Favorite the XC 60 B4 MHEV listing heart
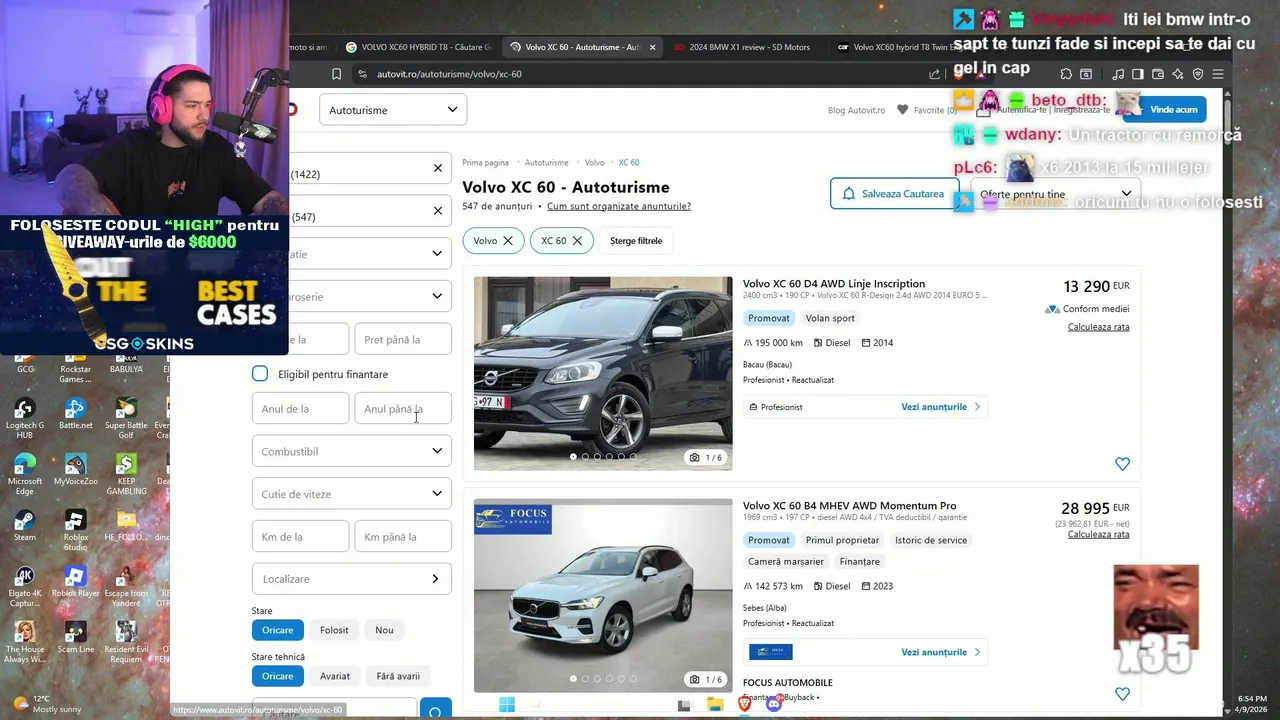 click(1122, 694)
